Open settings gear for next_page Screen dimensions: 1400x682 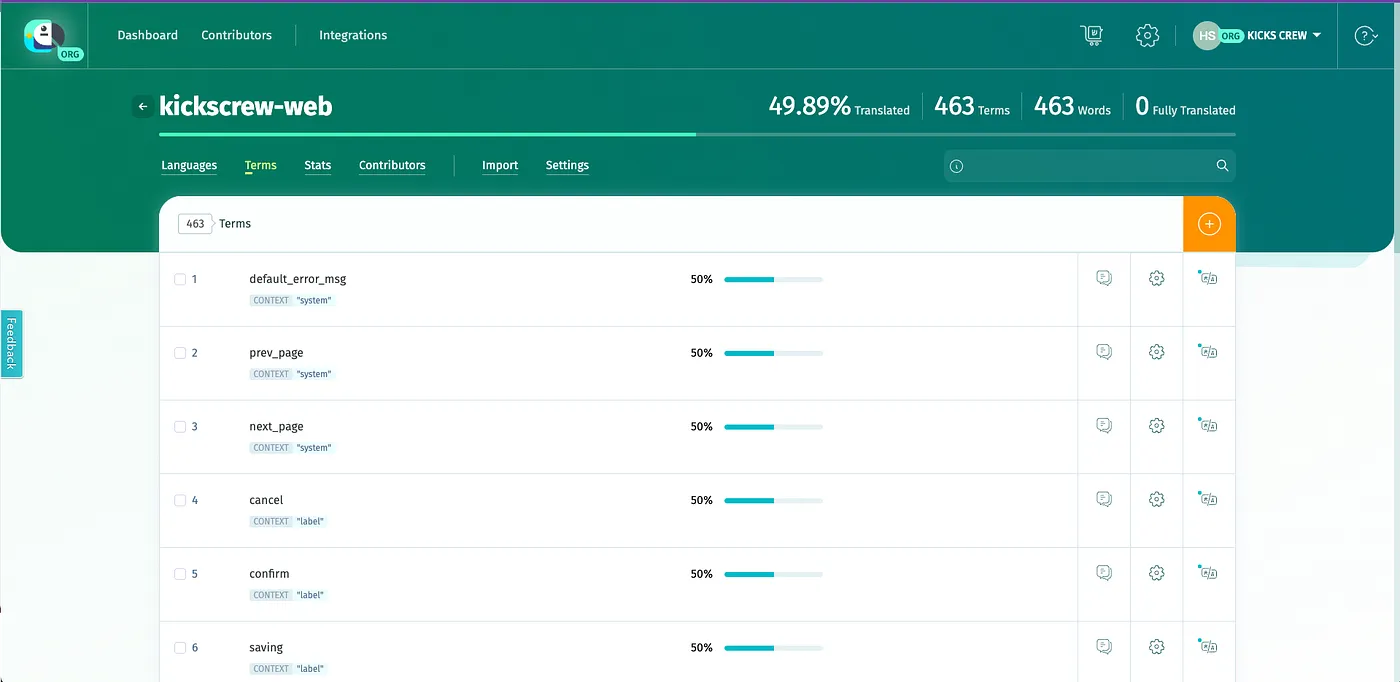point(1157,426)
